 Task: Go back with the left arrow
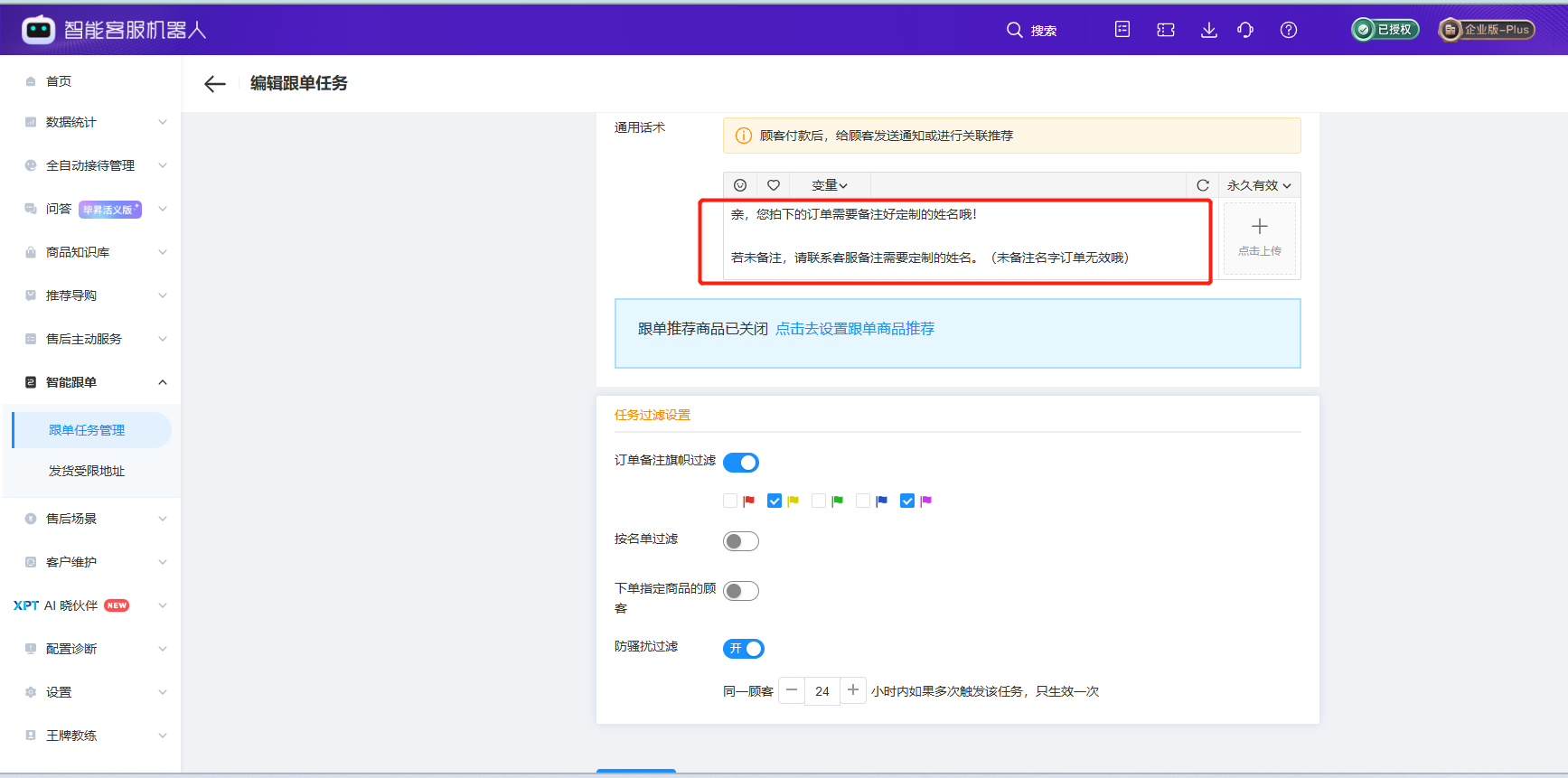(214, 84)
